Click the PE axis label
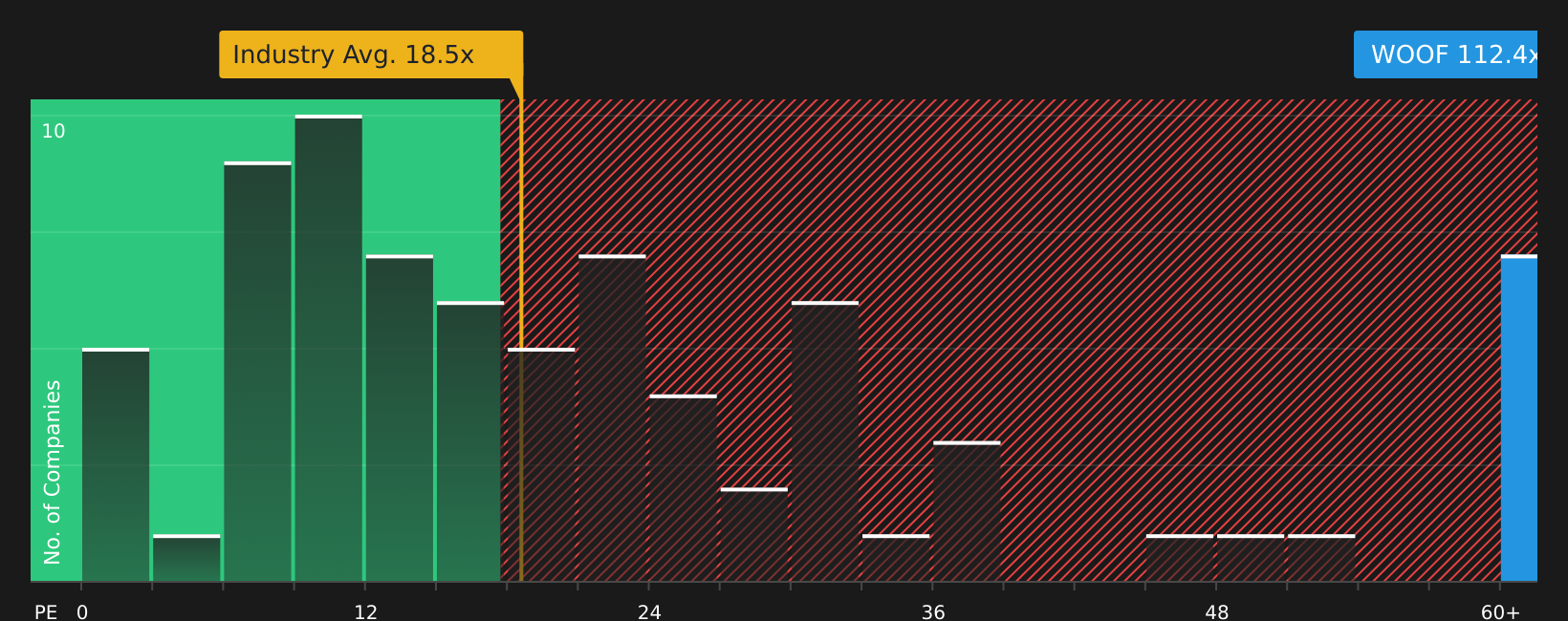 [x=46, y=611]
